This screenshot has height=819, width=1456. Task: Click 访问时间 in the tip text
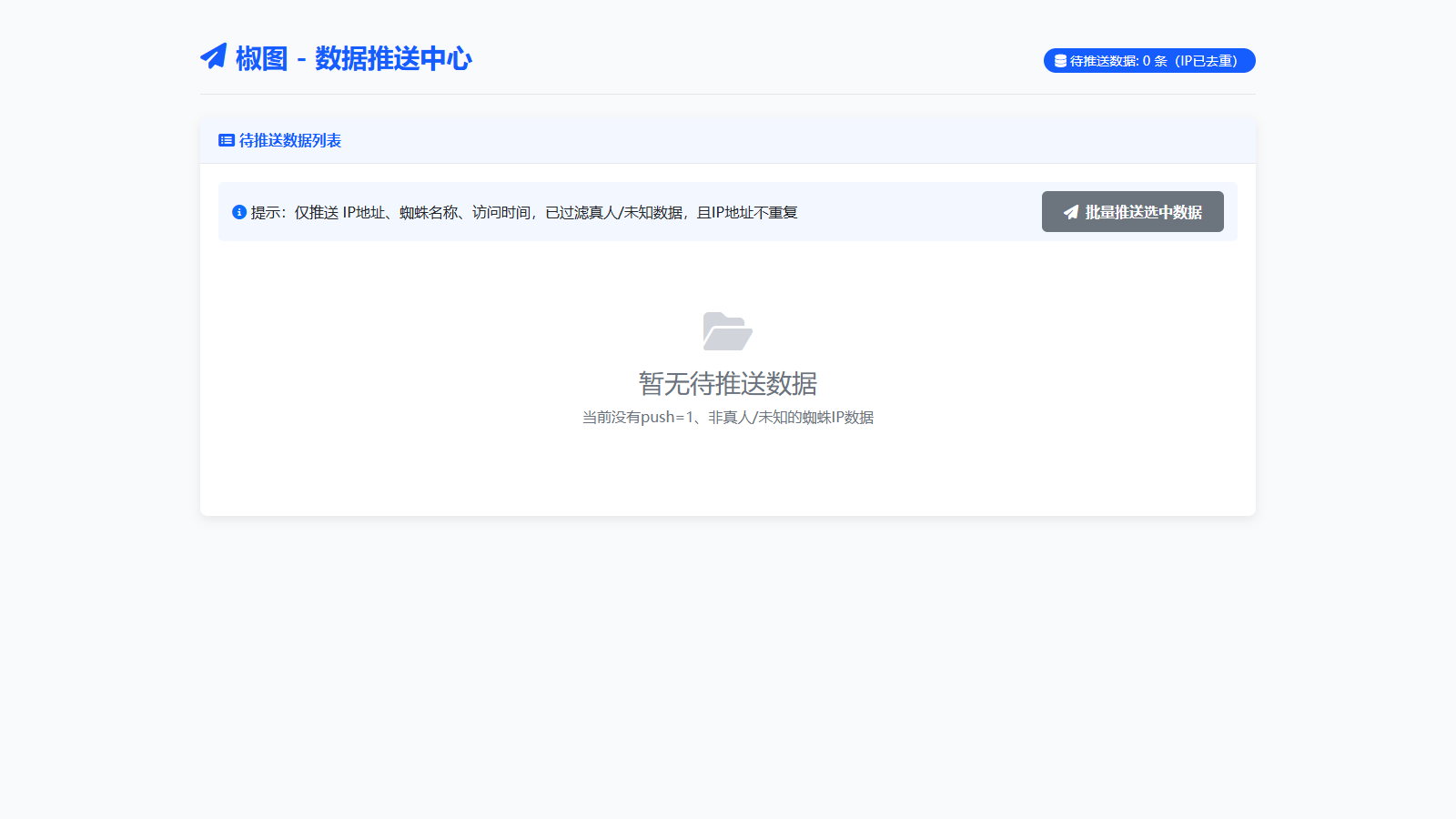click(x=500, y=212)
